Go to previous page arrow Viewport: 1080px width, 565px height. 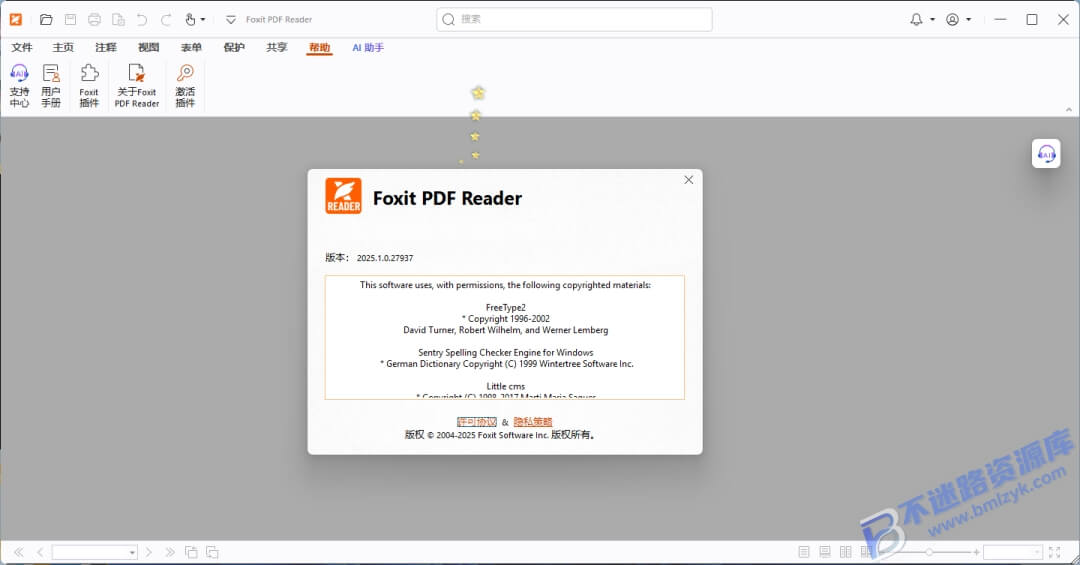[x=40, y=552]
